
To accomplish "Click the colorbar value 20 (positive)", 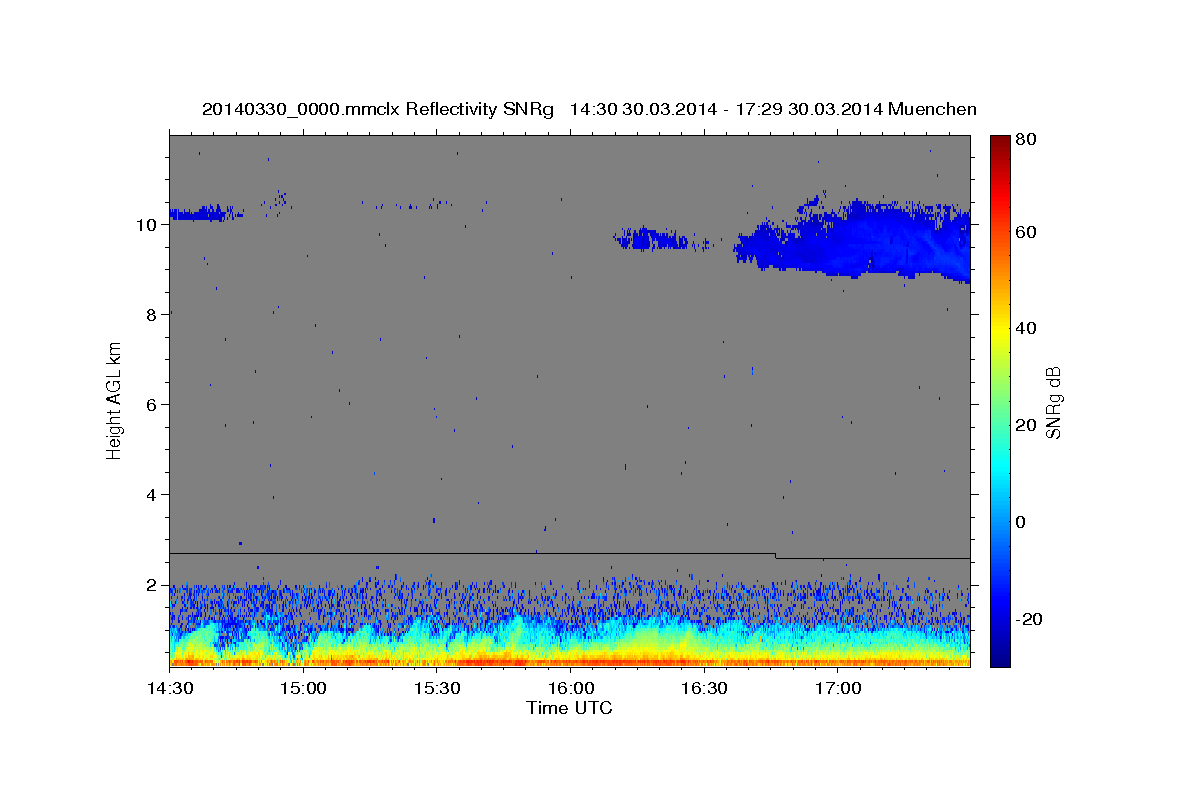I will click(1025, 425).
